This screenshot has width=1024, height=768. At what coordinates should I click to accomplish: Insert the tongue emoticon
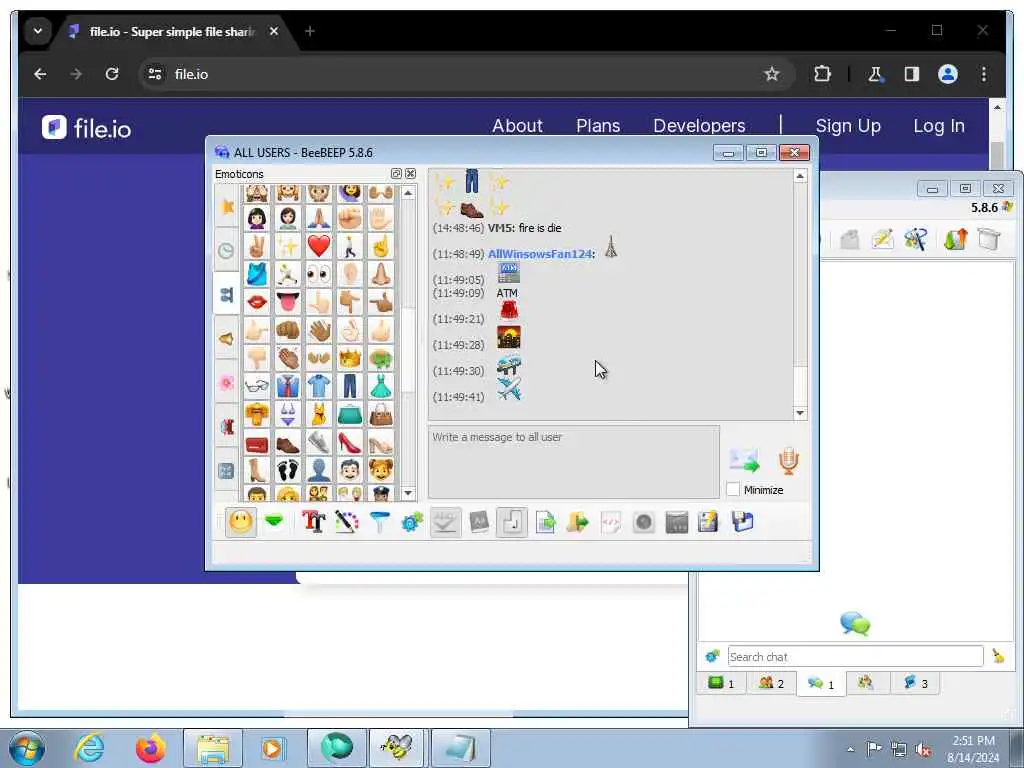point(287,302)
